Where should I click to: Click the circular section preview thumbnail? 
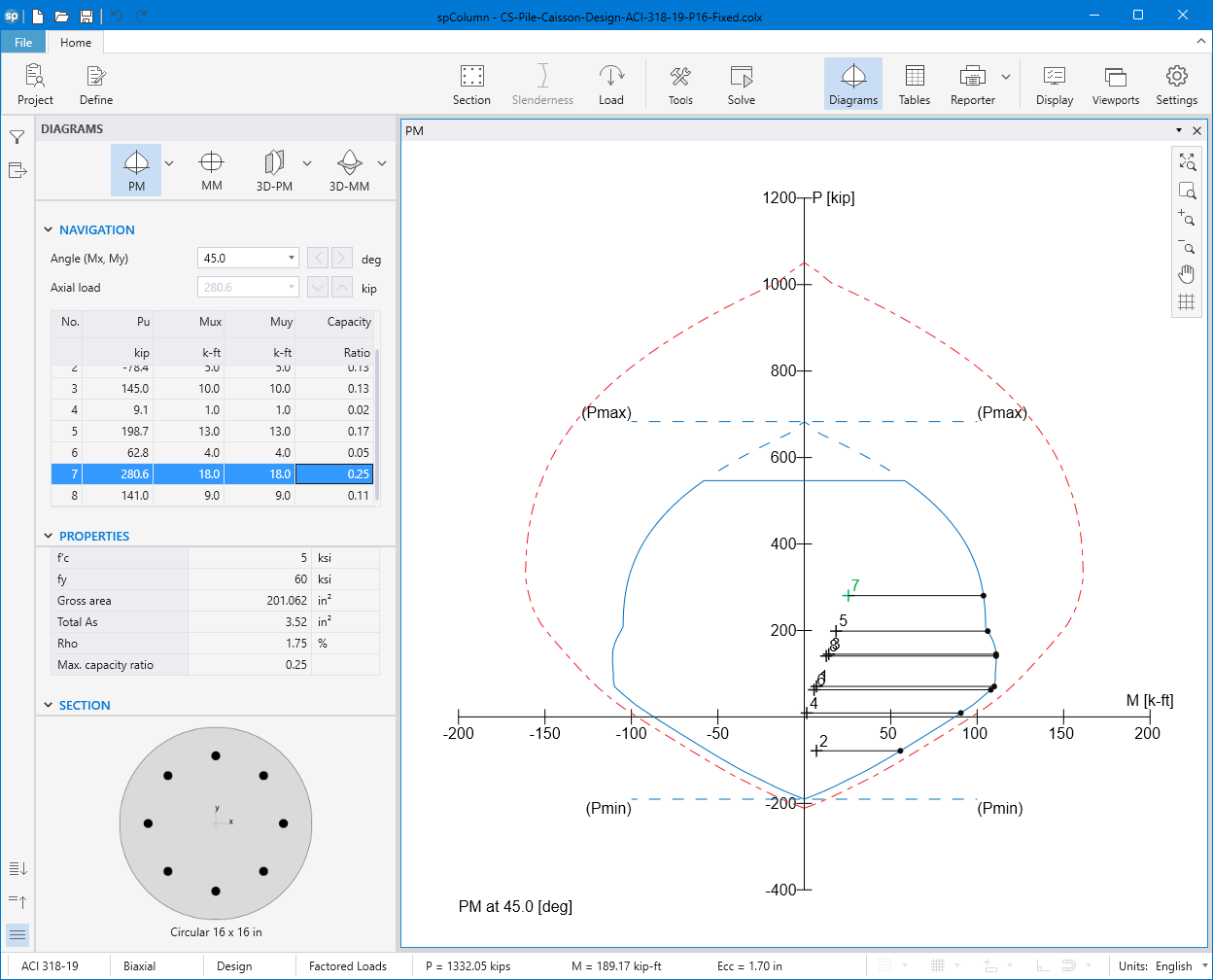click(x=216, y=822)
